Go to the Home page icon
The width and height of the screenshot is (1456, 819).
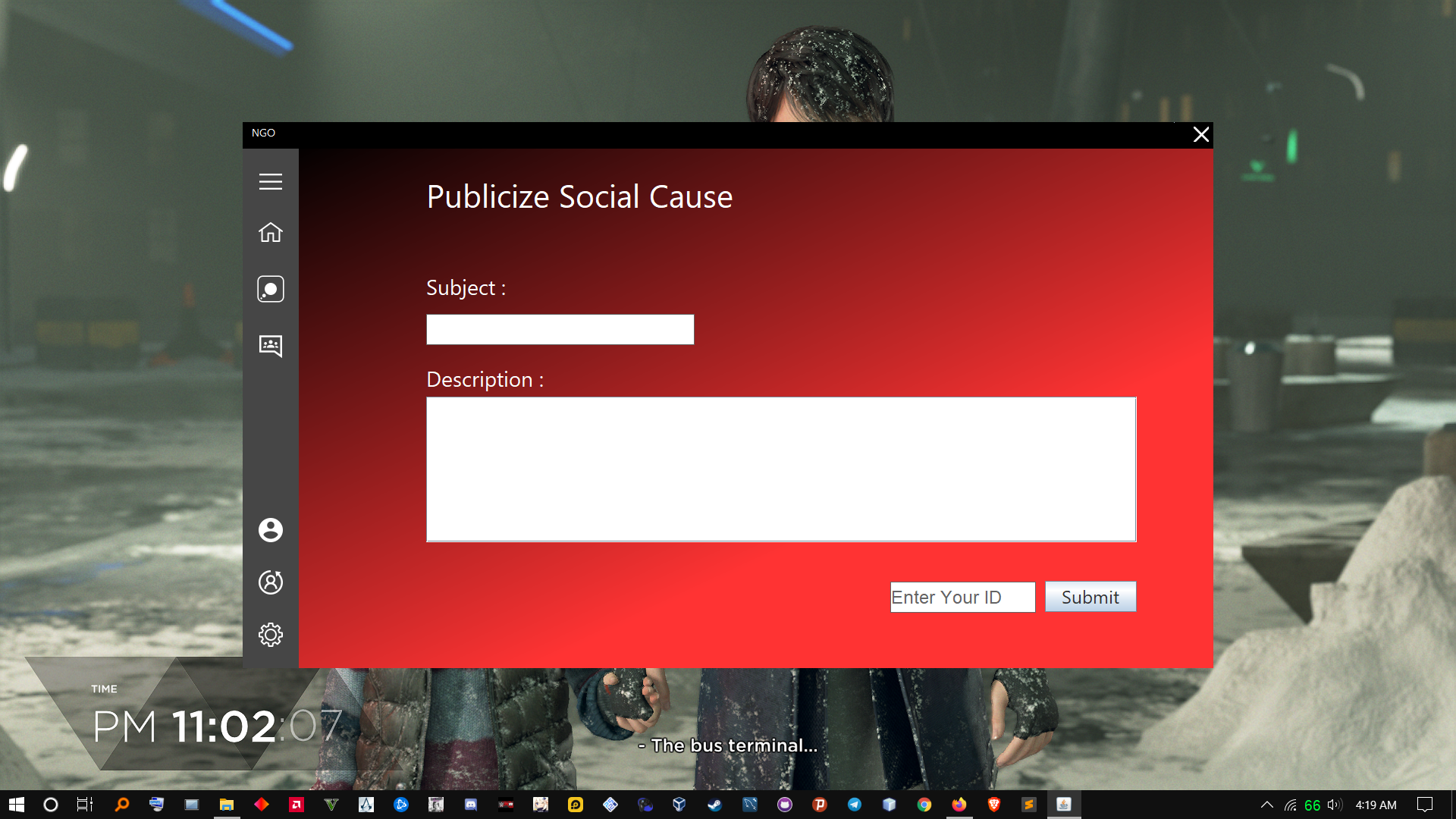click(x=270, y=233)
